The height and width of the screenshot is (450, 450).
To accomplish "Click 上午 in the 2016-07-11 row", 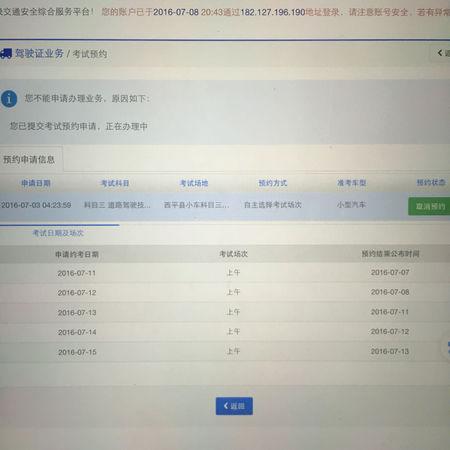I will coord(233,273).
